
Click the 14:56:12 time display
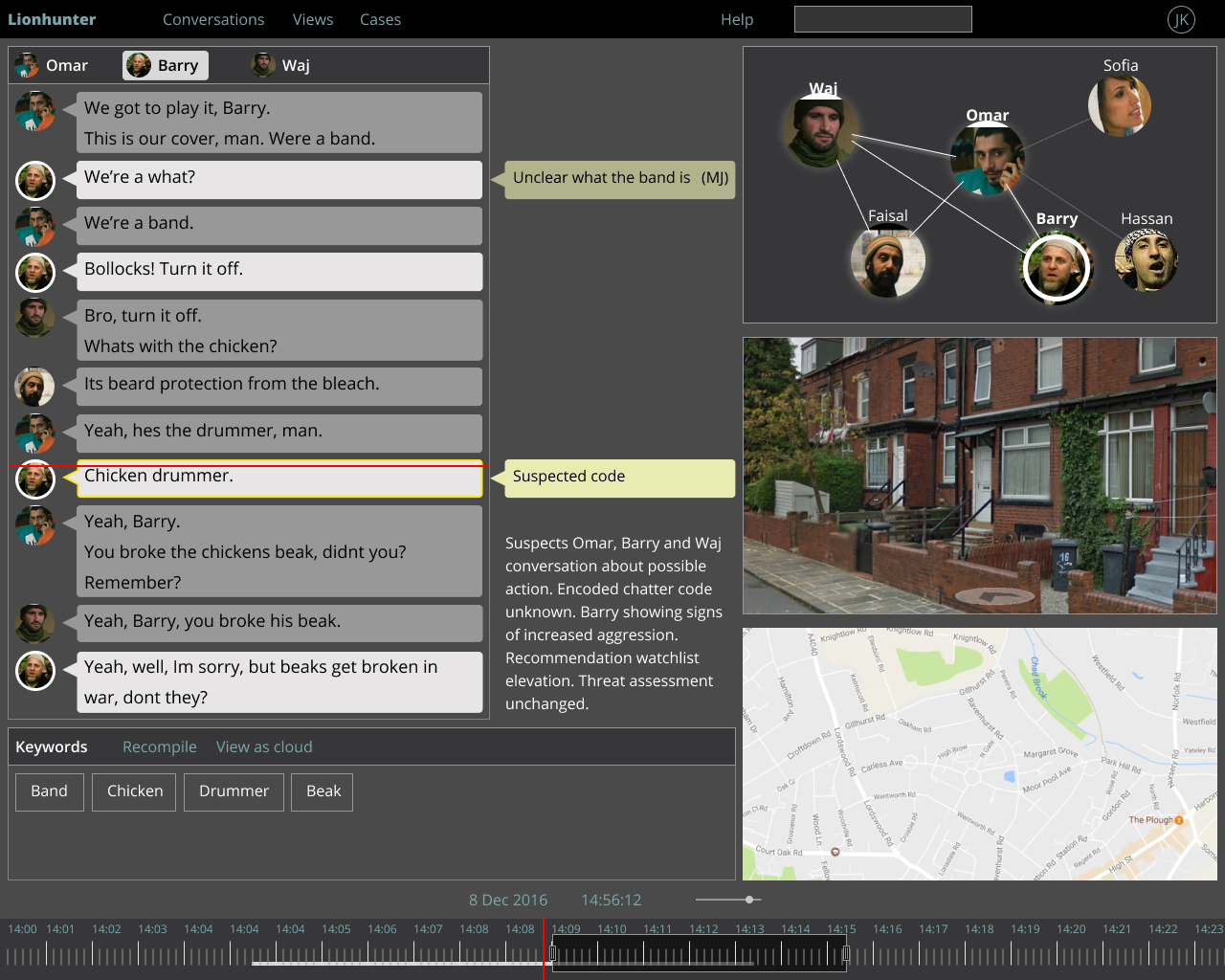(x=612, y=900)
